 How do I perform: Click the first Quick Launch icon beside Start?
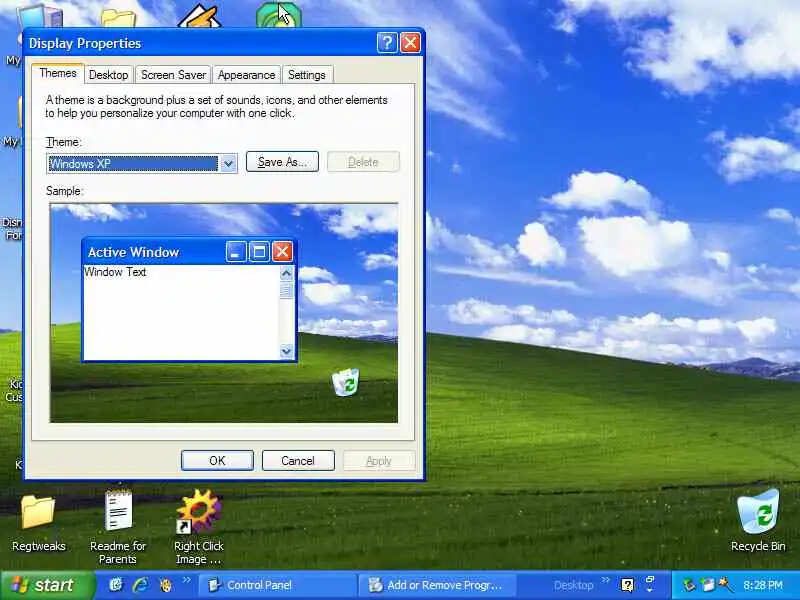click(x=116, y=585)
